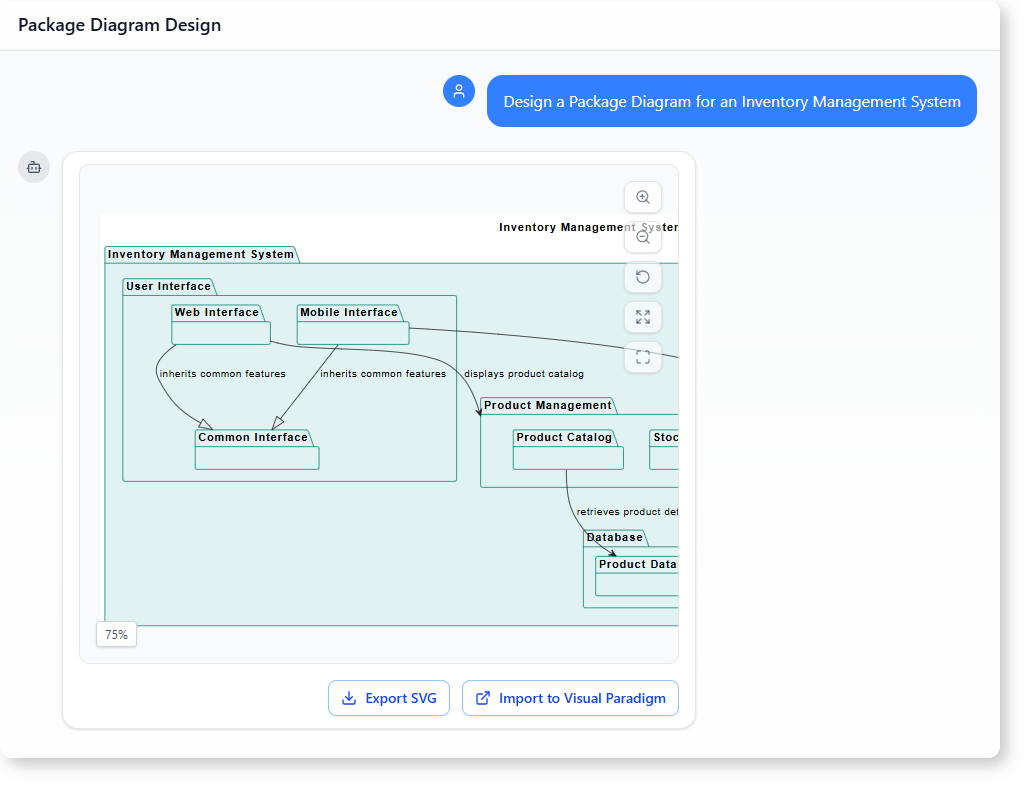Image resolution: width=1028 pixels, height=788 pixels.
Task: Click the Package Diagram Design title
Action: pos(119,25)
